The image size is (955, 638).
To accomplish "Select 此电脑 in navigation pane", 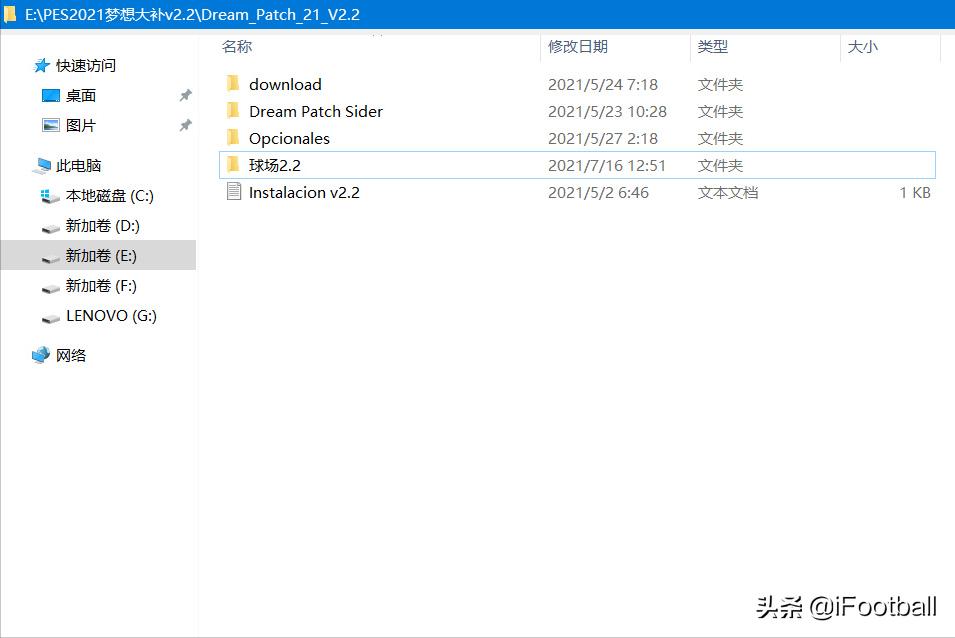I will coord(79,166).
